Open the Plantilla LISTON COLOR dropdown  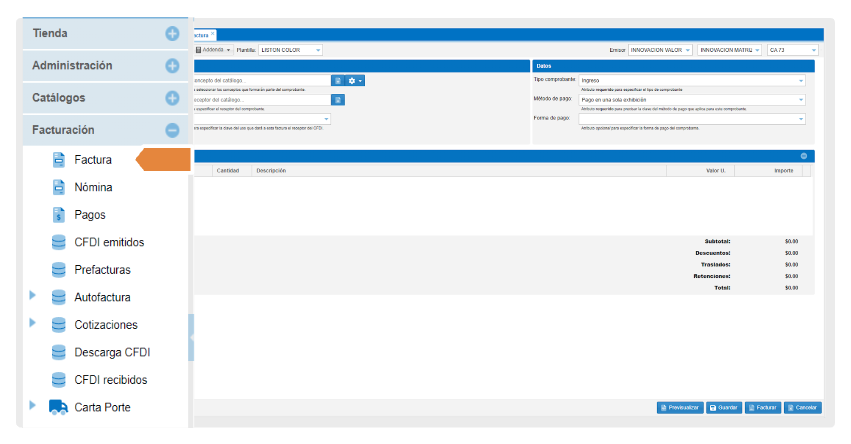pyautogui.click(x=290, y=50)
